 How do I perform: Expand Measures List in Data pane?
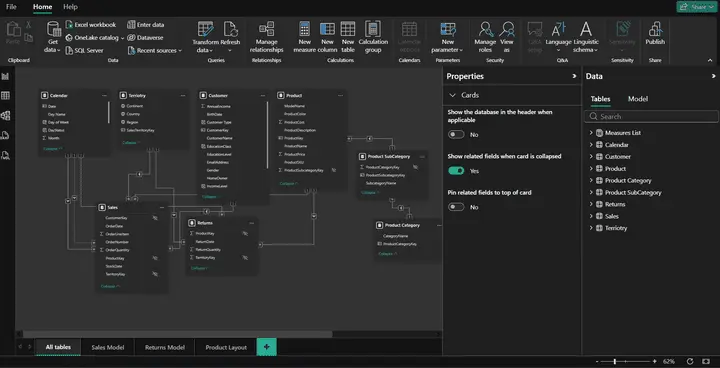(591, 133)
